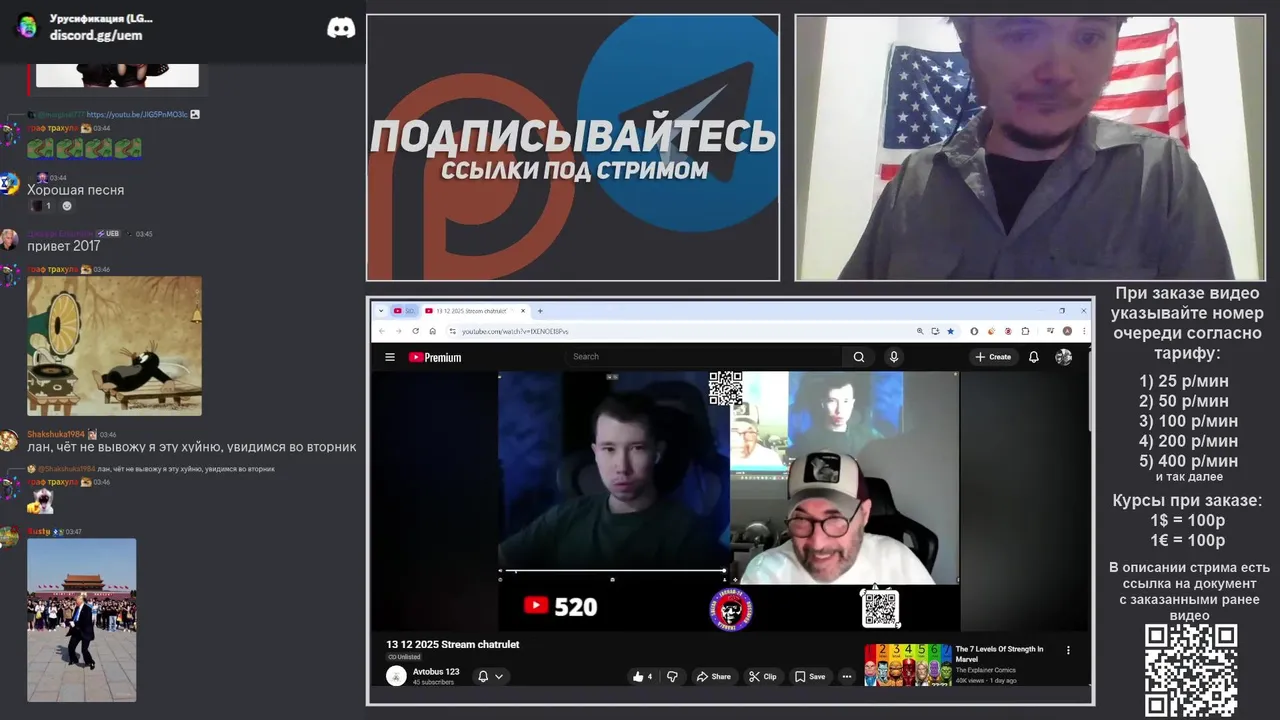Click the Урусификация server avatar
This screenshot has width=1280, height=720.
(27, 27)
